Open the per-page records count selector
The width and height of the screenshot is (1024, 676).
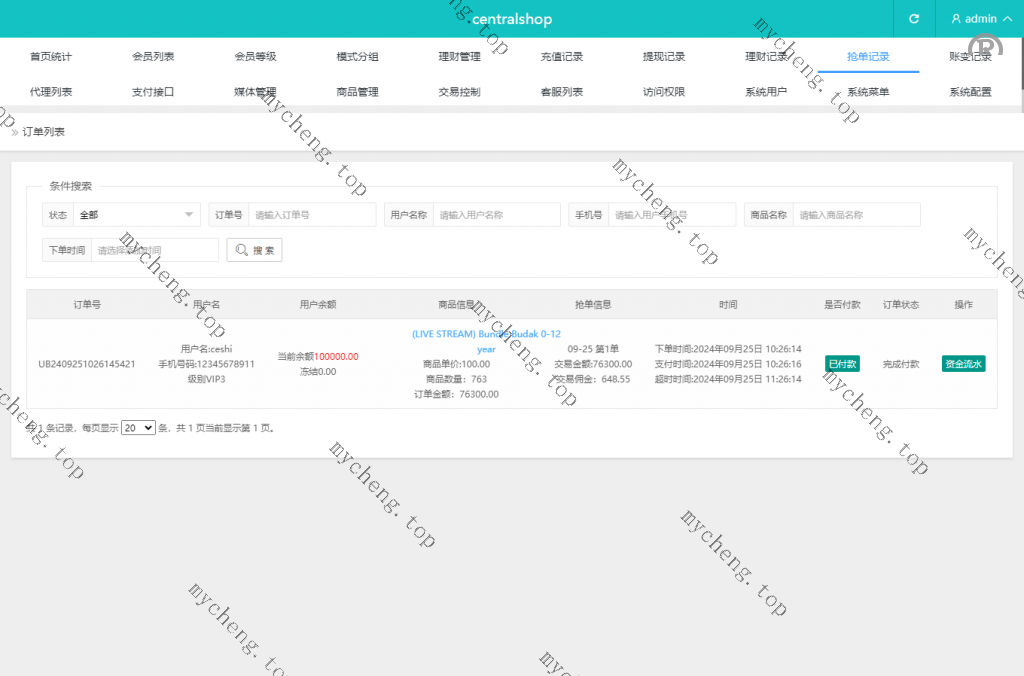pyautogui.click(x=138, y=427)
